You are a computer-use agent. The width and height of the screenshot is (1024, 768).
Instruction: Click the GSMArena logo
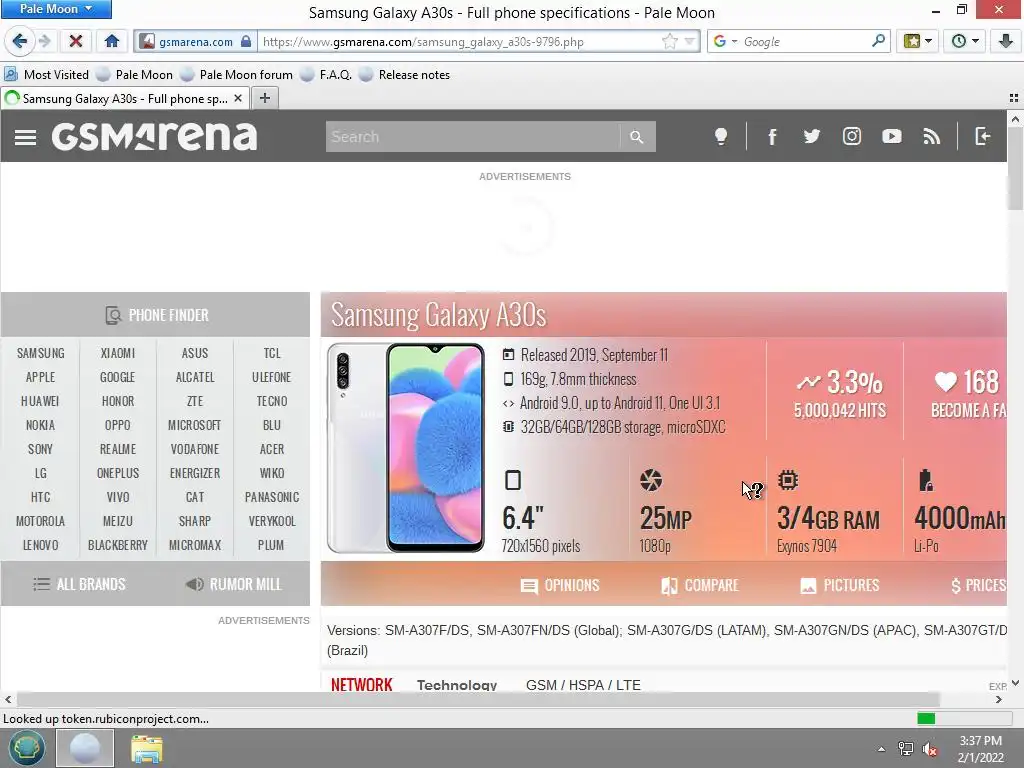point(154,136)
